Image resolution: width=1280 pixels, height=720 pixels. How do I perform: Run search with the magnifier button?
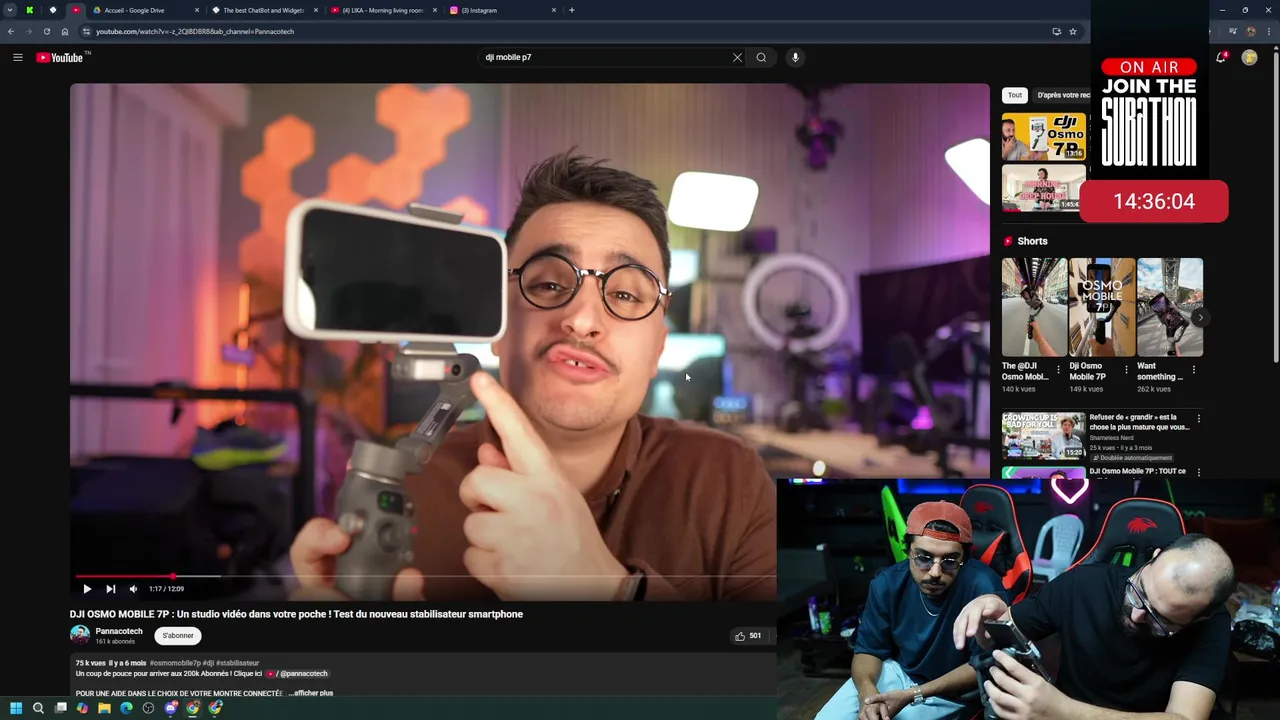[761, 57]
